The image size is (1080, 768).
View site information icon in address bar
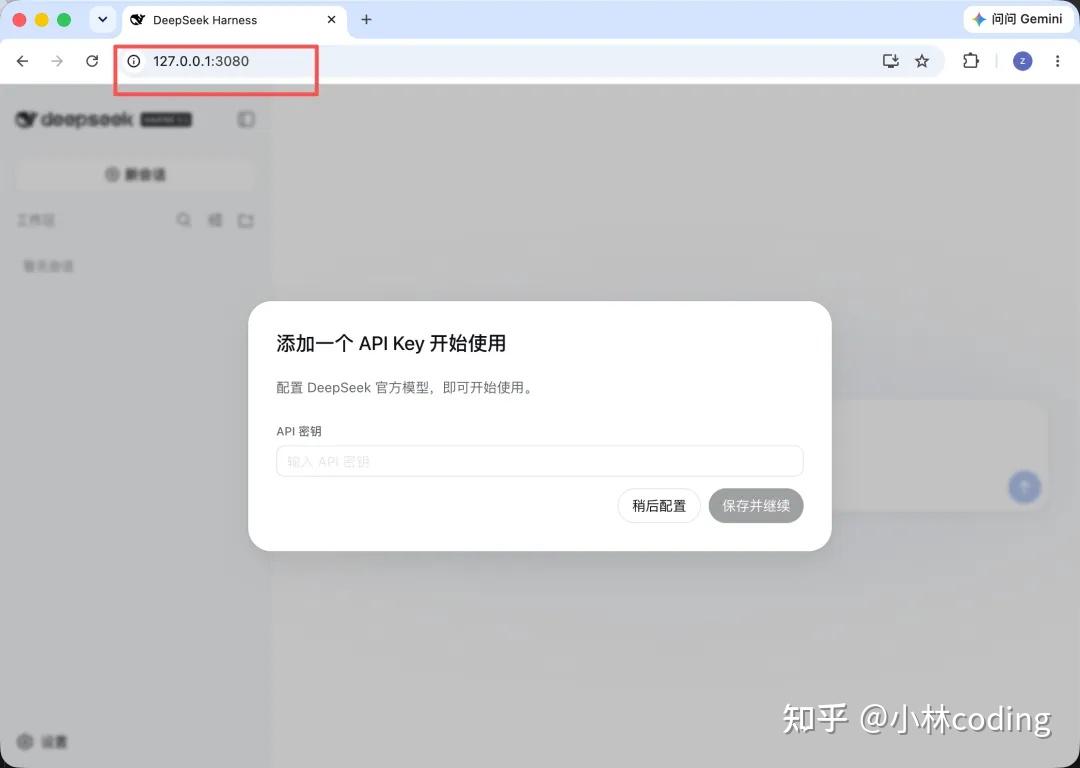[134, 61]
